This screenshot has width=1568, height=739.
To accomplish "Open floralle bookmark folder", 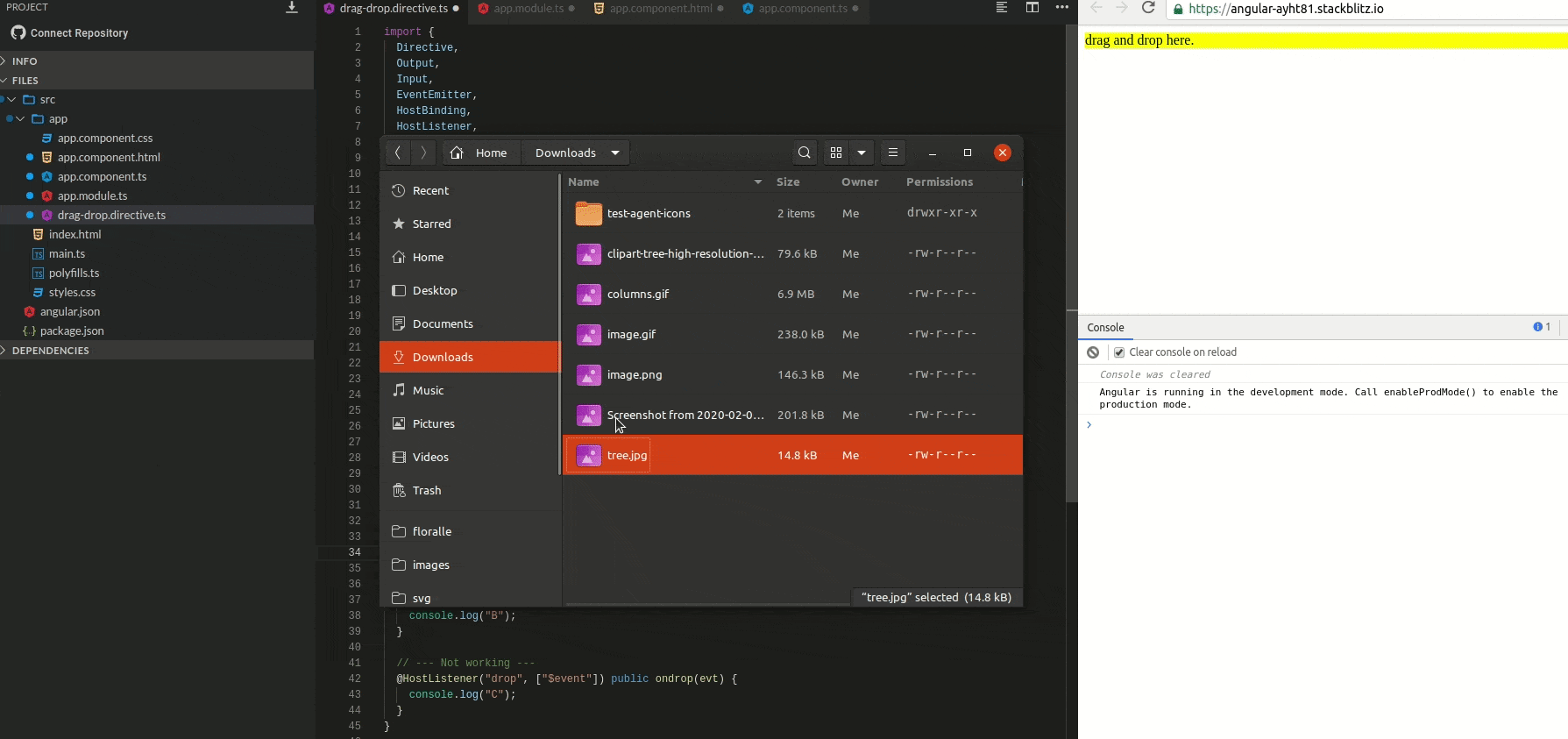I will pyautogui.click(x=470, y=532).
